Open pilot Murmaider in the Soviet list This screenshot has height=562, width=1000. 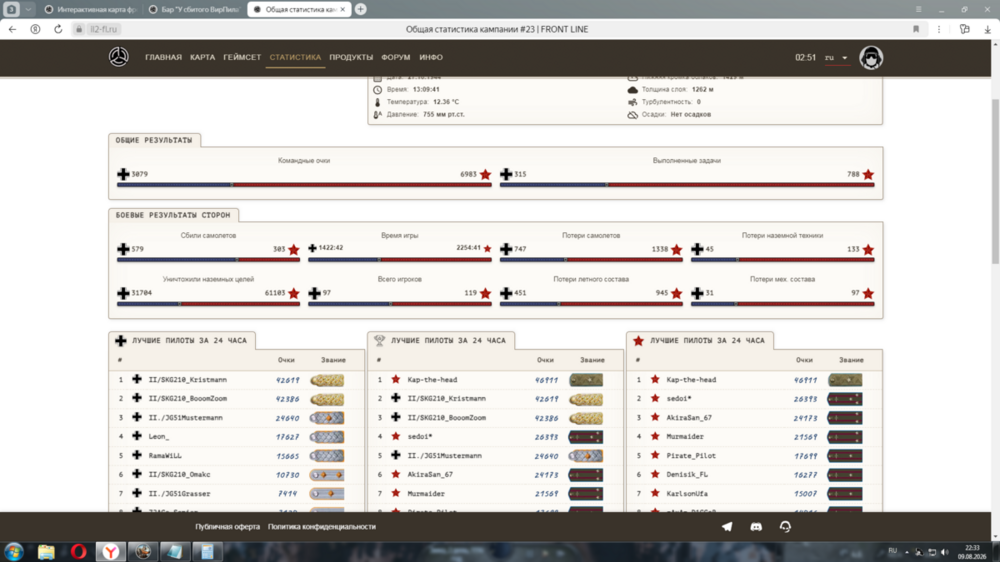tap(685, 437)
